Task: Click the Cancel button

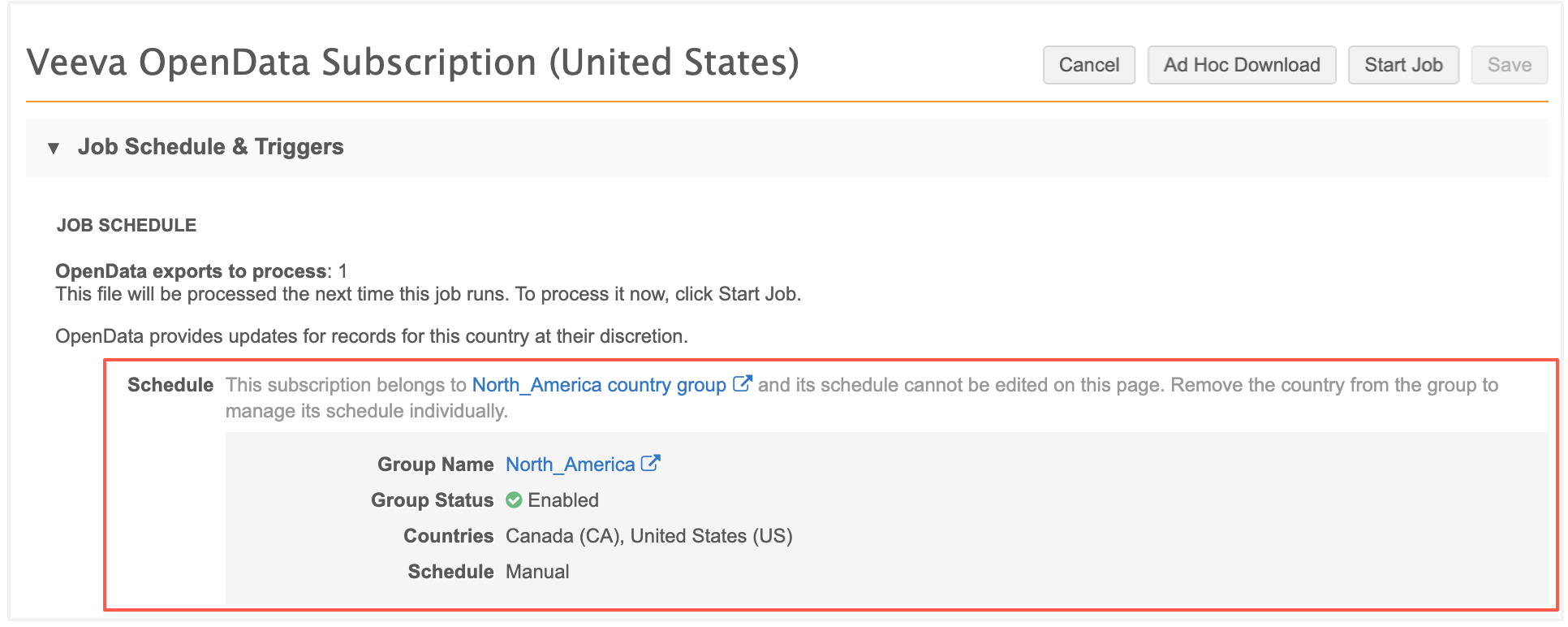Action: (x=1088, y=65)
